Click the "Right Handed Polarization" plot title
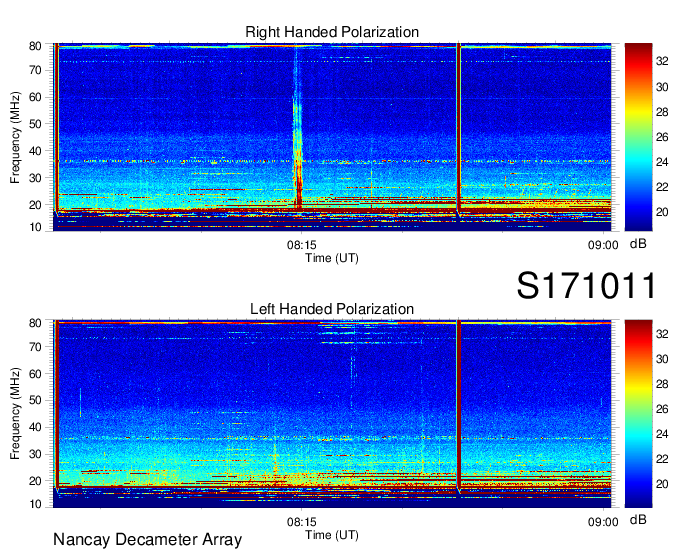Screen dimensions: 680x552 332,32
